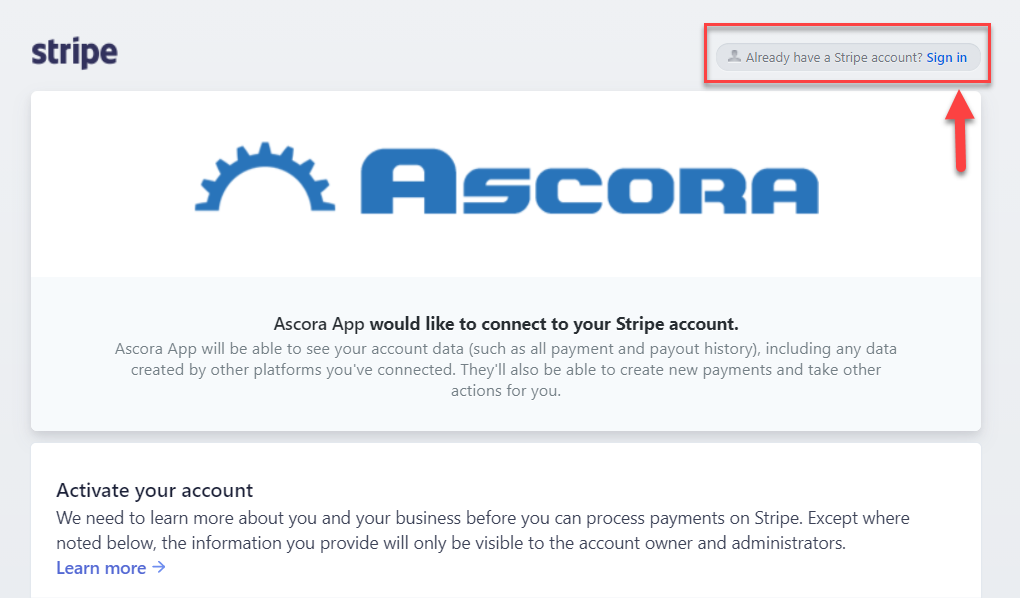Select the "Activate your account" heading
Viewport: 1020px width, 598px height.
[x=155, y=490]
